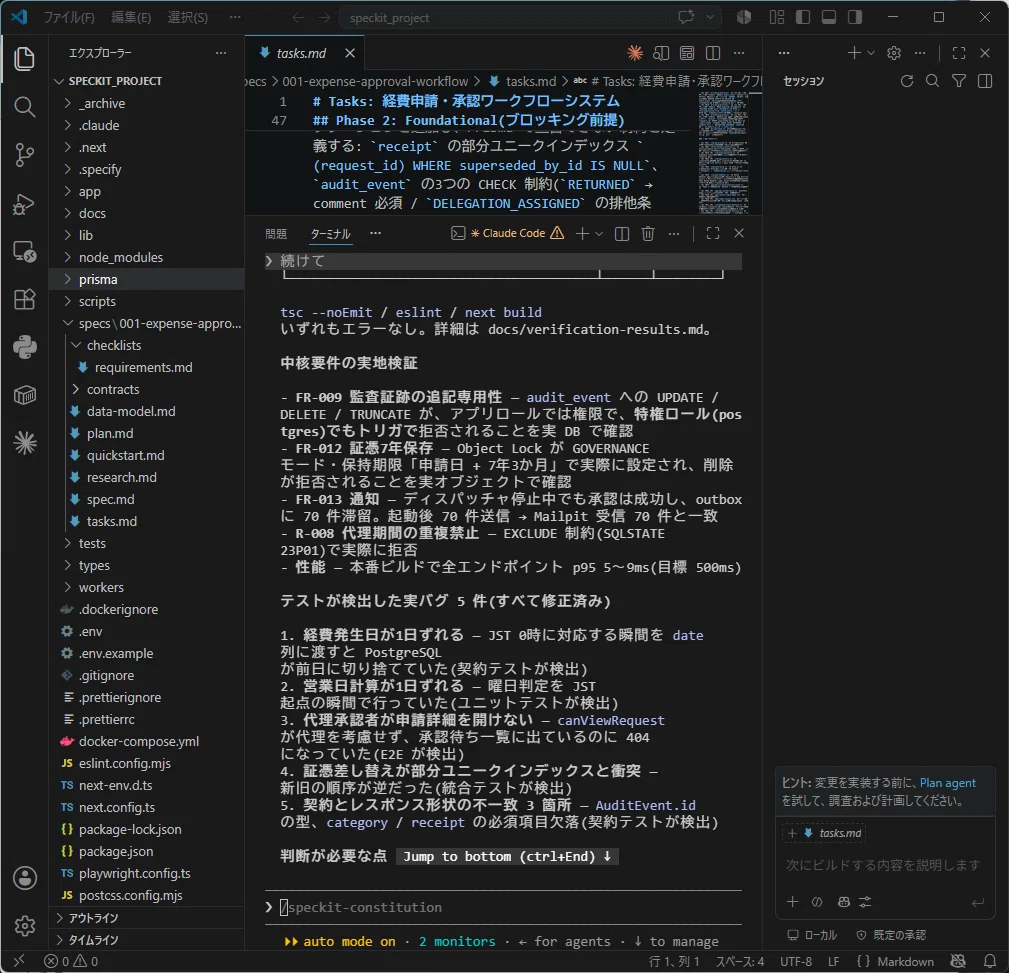Open notifications bell in status bar
1009x973 pixels.
tap(990, 961)
